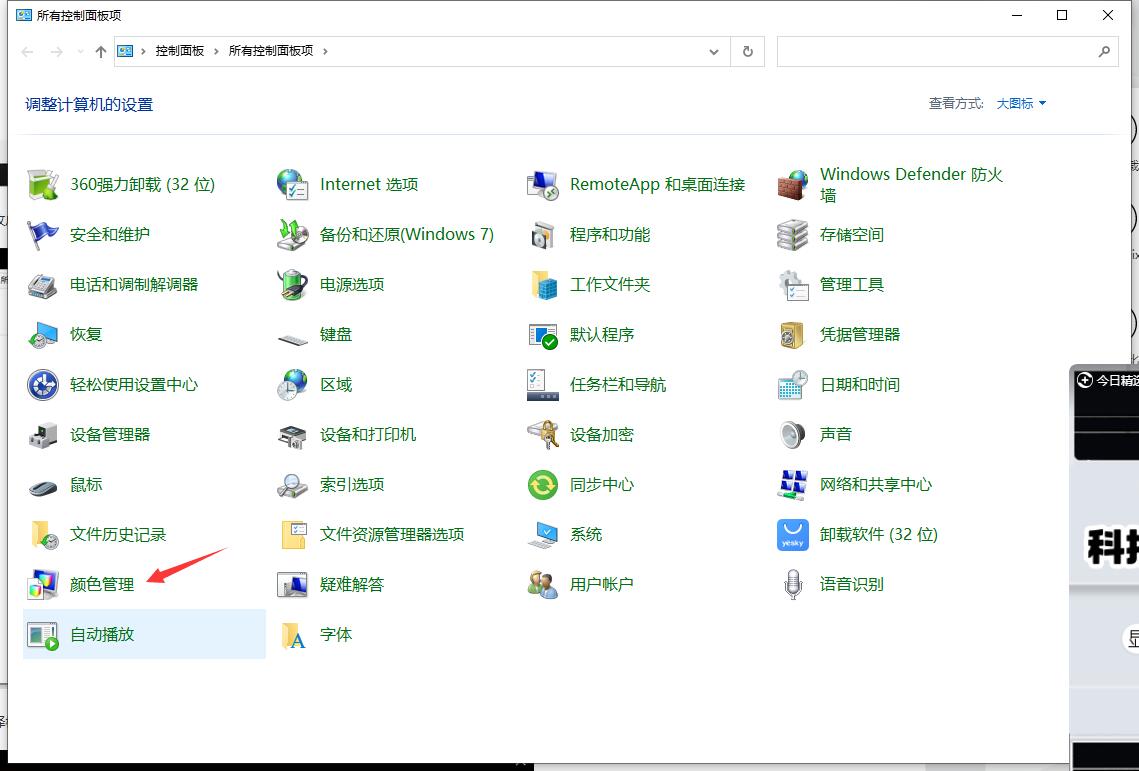Image resolution: width=1139 pixels, height=771 pixels.
Task: Open the 卸载软件 (32 位) blue icon
Action: (x=793, y=535)
